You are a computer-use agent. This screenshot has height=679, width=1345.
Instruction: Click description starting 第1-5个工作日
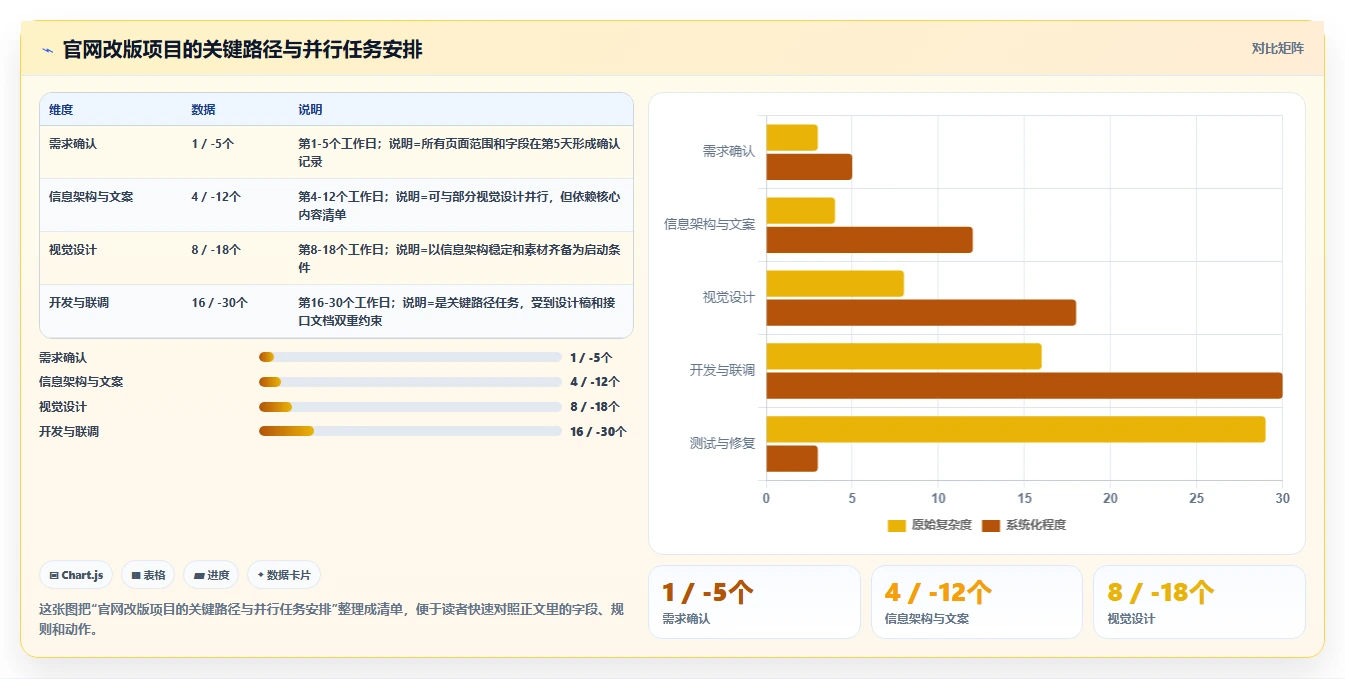pos(459,152)
